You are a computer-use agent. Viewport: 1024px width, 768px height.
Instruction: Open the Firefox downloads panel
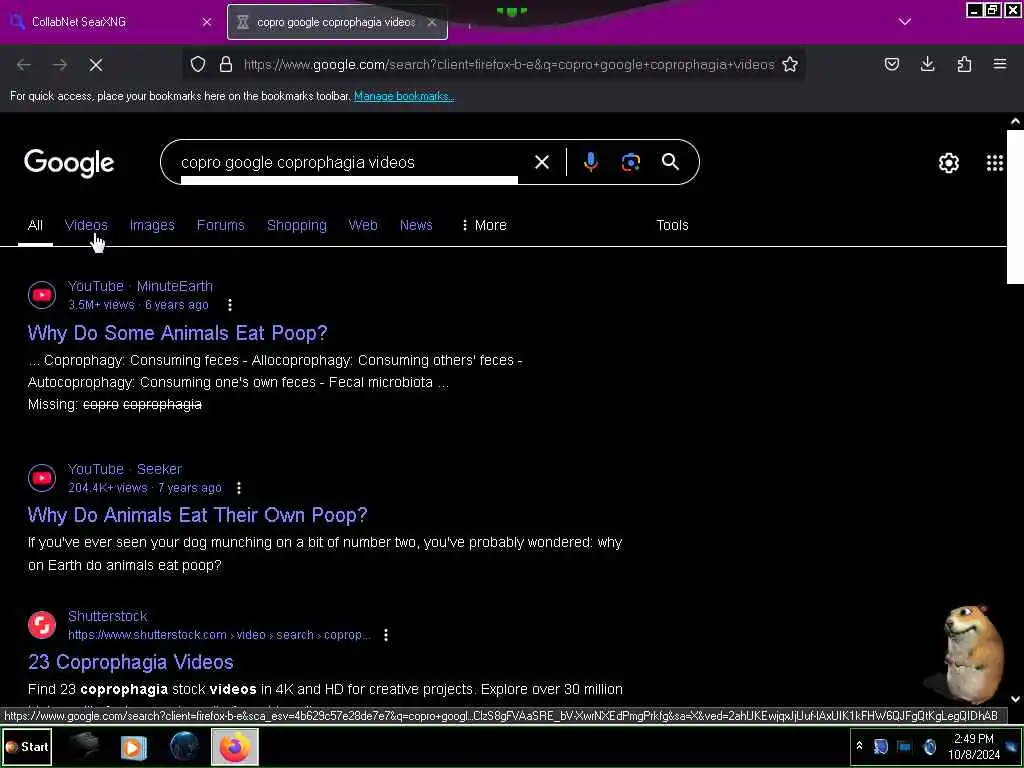[x=927, y=64]
